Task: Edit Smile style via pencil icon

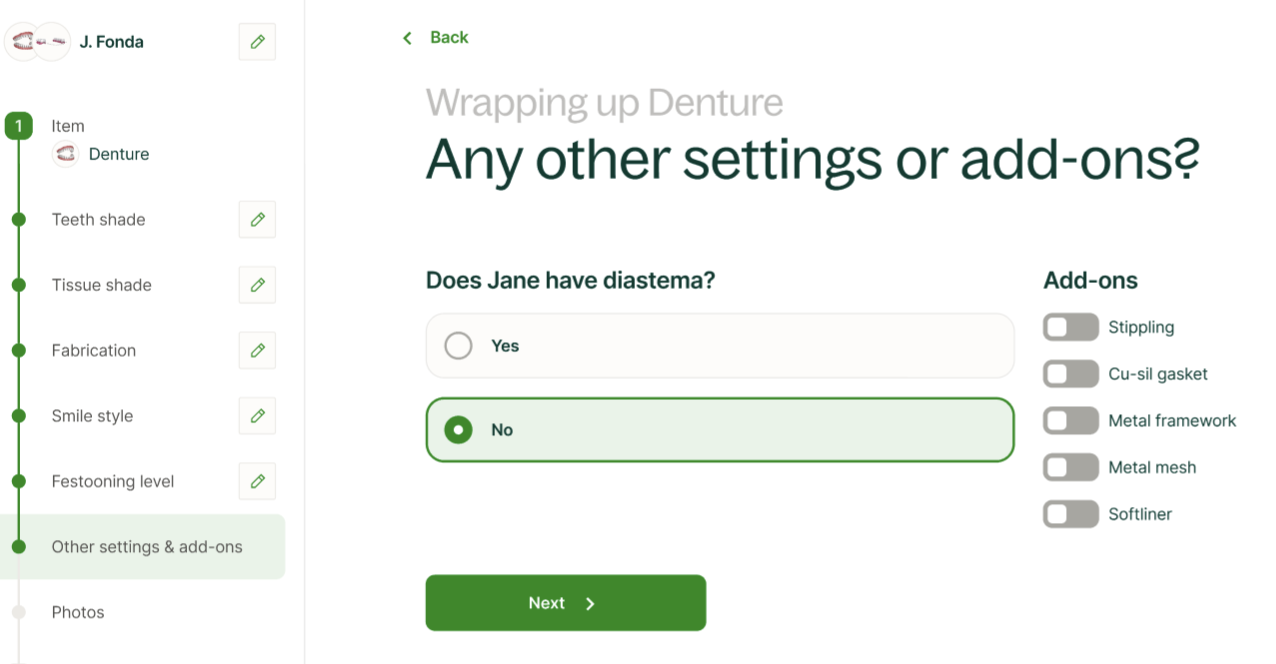Action: (257, 416)
